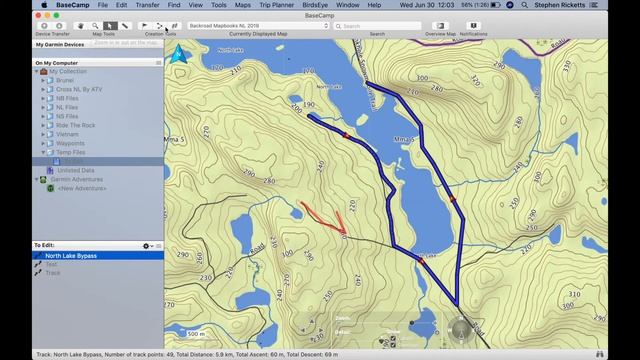Open the gear options dropdown in To Edit panel
Viewport: 640px width, 360px height.
point(148,246)
